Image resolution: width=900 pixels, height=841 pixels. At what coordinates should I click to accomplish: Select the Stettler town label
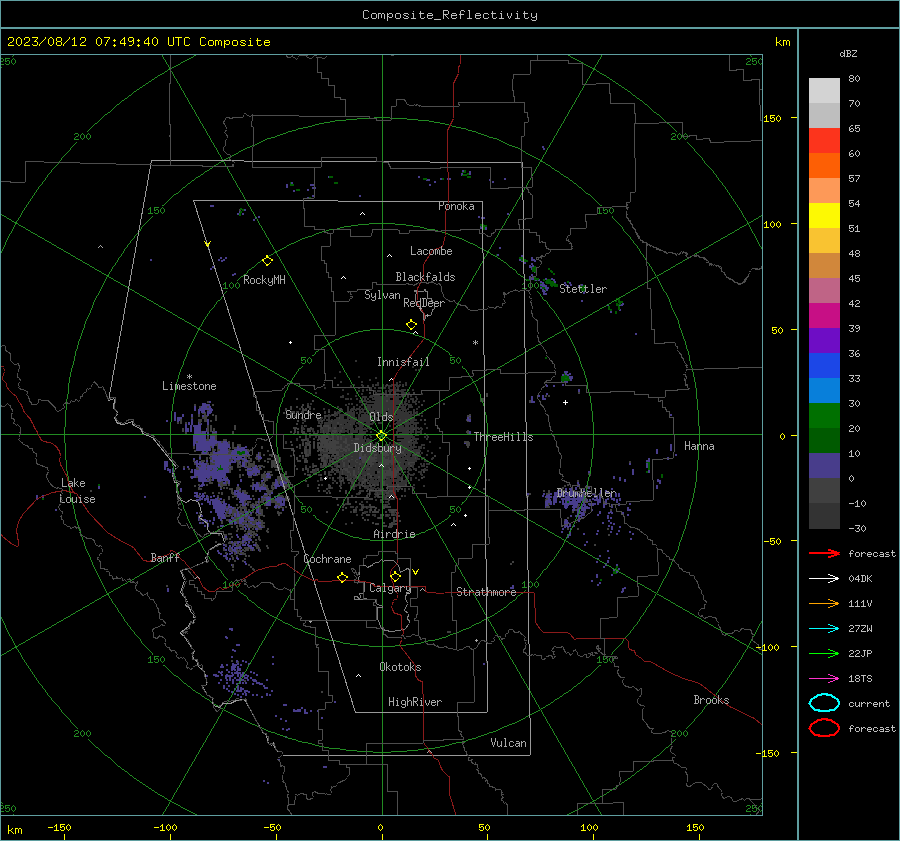click(583, 289)
